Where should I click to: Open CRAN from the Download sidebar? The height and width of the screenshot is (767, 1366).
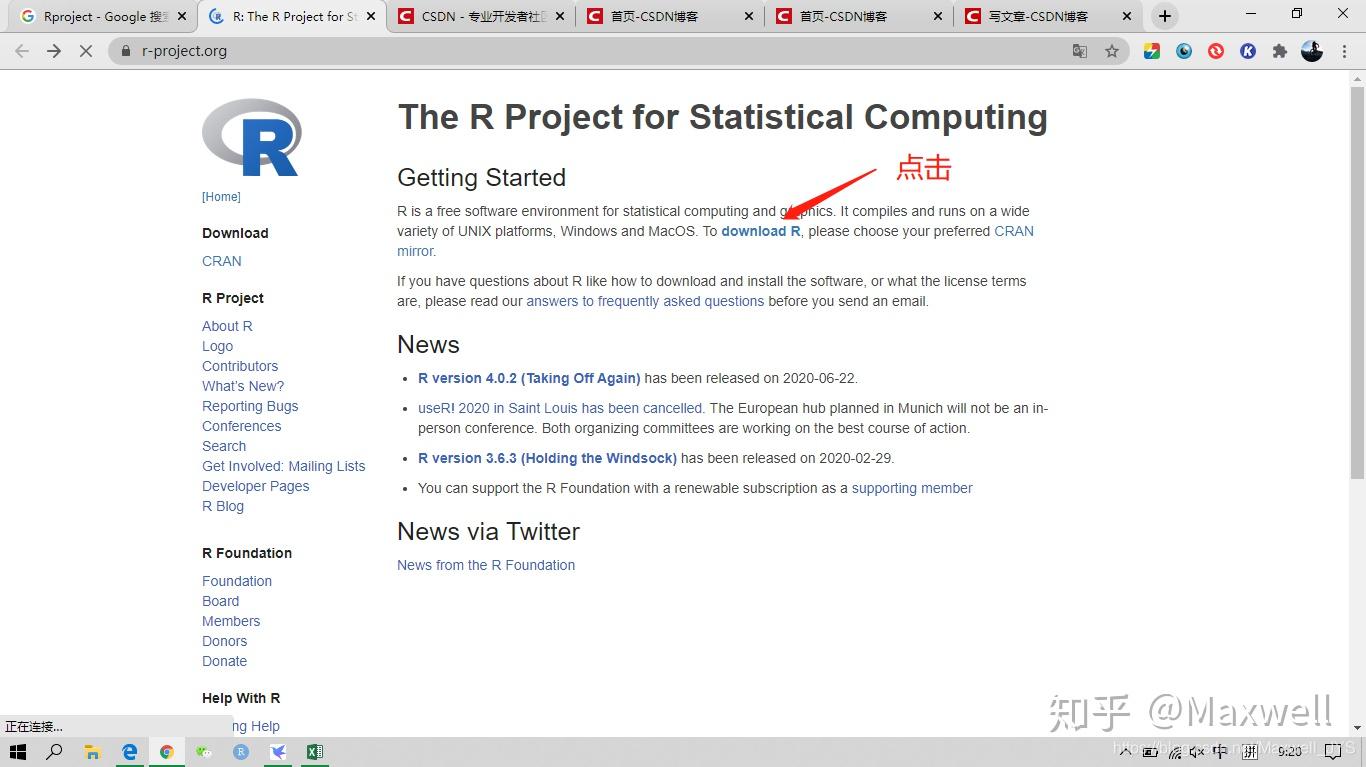(221, 261)
